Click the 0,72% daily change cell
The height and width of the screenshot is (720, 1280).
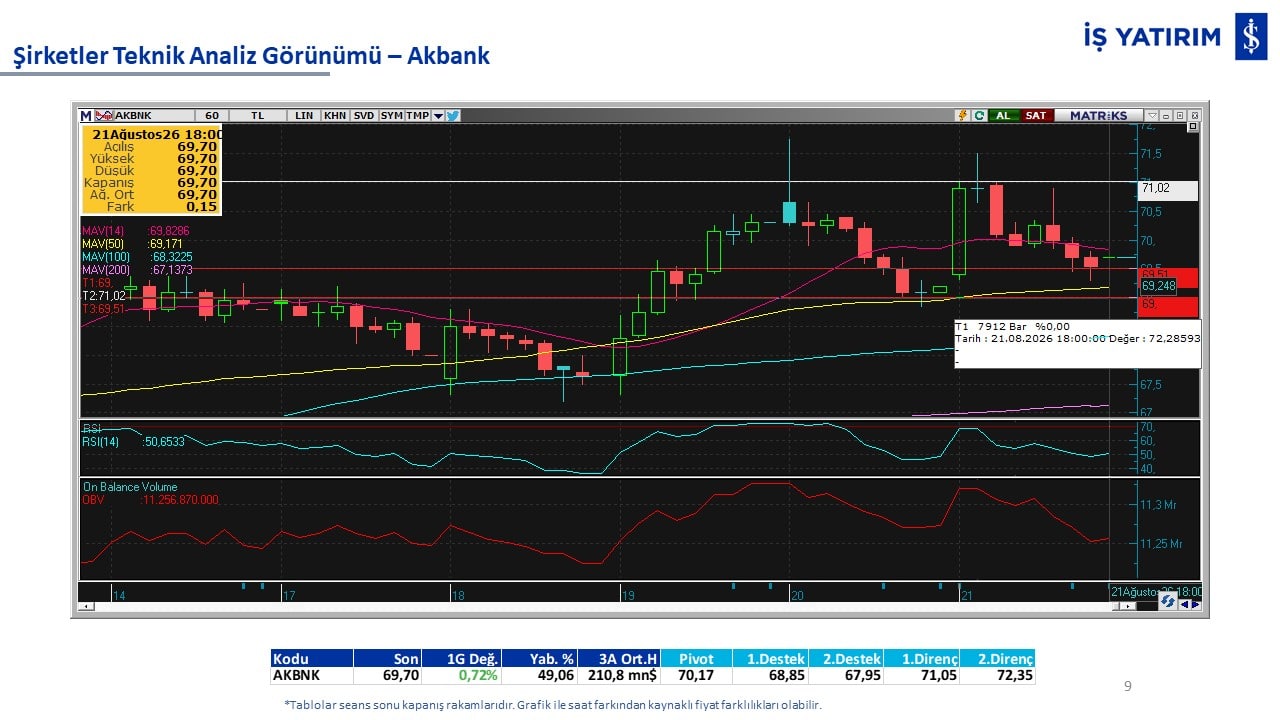click(x=463, y=676)
